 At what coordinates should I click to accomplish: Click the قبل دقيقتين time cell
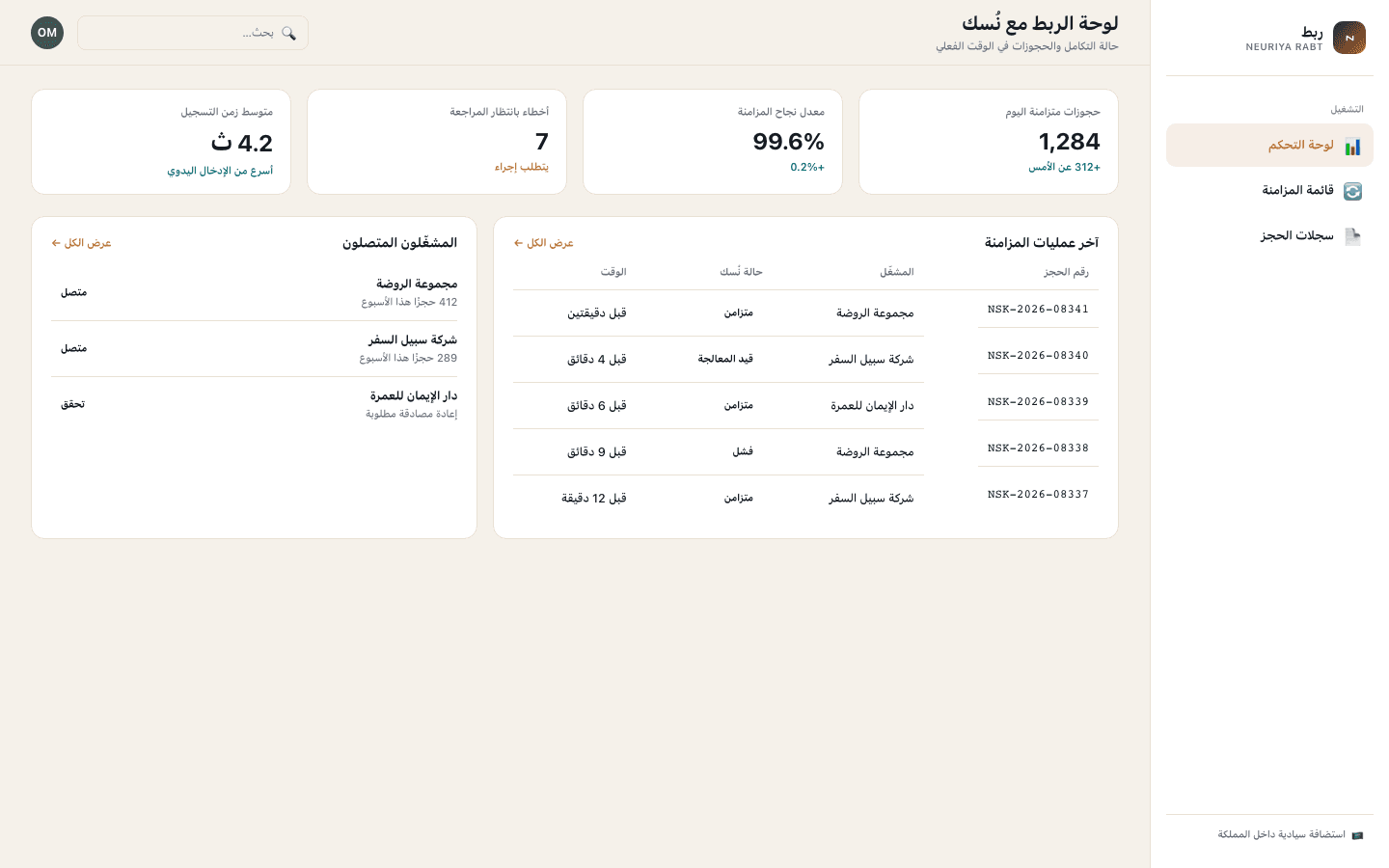(x=597, y=313)
